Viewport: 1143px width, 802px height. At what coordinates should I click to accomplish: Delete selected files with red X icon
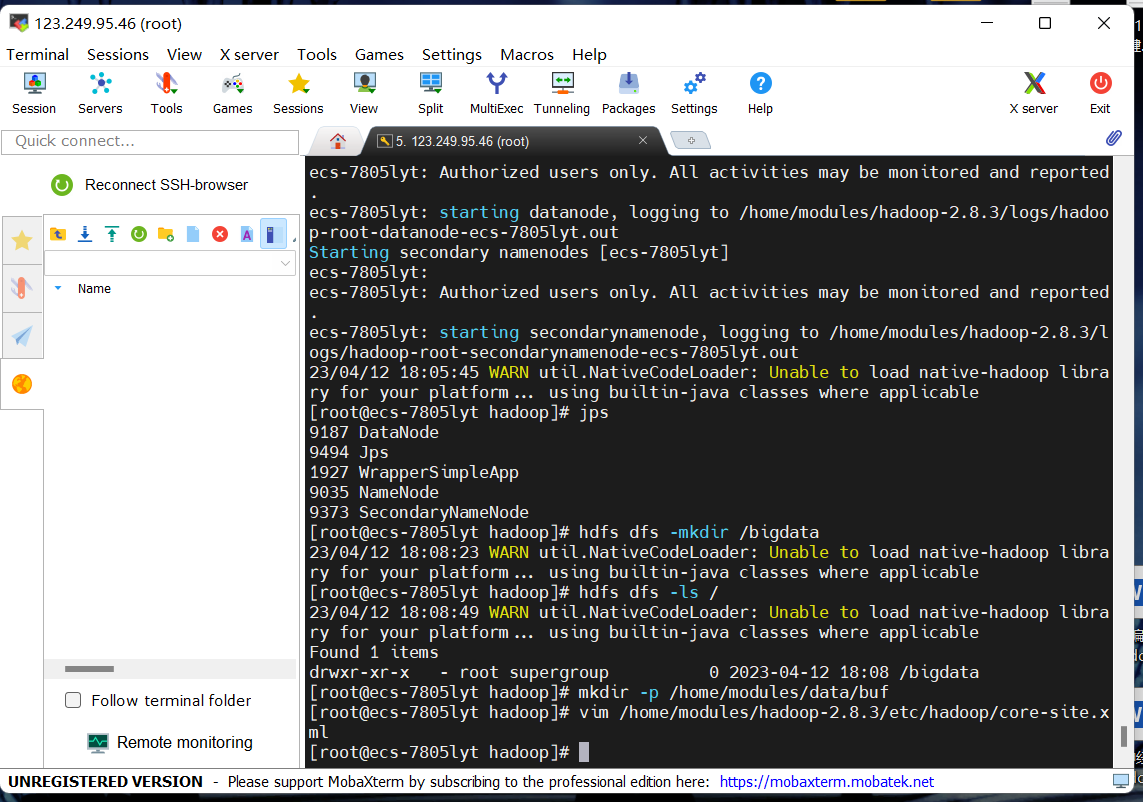[219, 234]
